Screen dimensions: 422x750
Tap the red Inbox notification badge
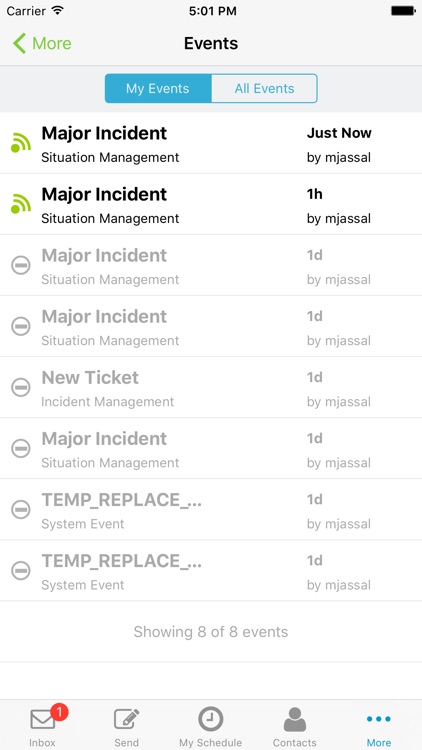(59, 713)
